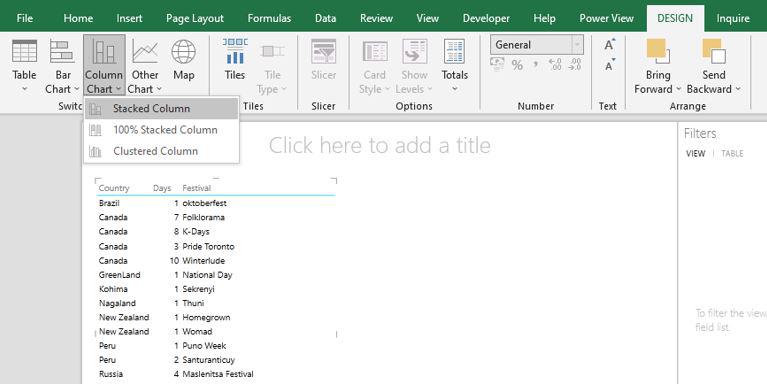This screenshot has width=767, height=384.
Task: Expand the Send Backward dropdown arrow
Action: click(x=738, y=89)
